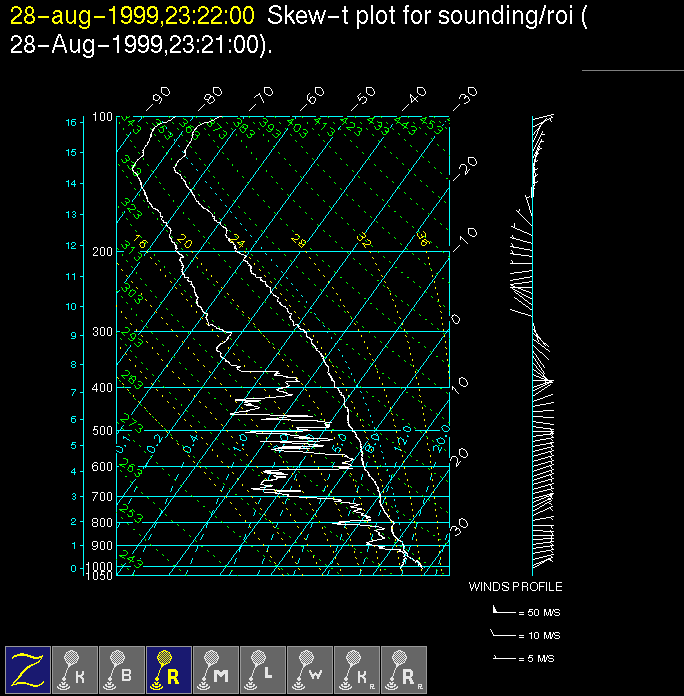Screen dimensions: 684x696
Task: Select the W sounding balloon icon
Action: 310,669
